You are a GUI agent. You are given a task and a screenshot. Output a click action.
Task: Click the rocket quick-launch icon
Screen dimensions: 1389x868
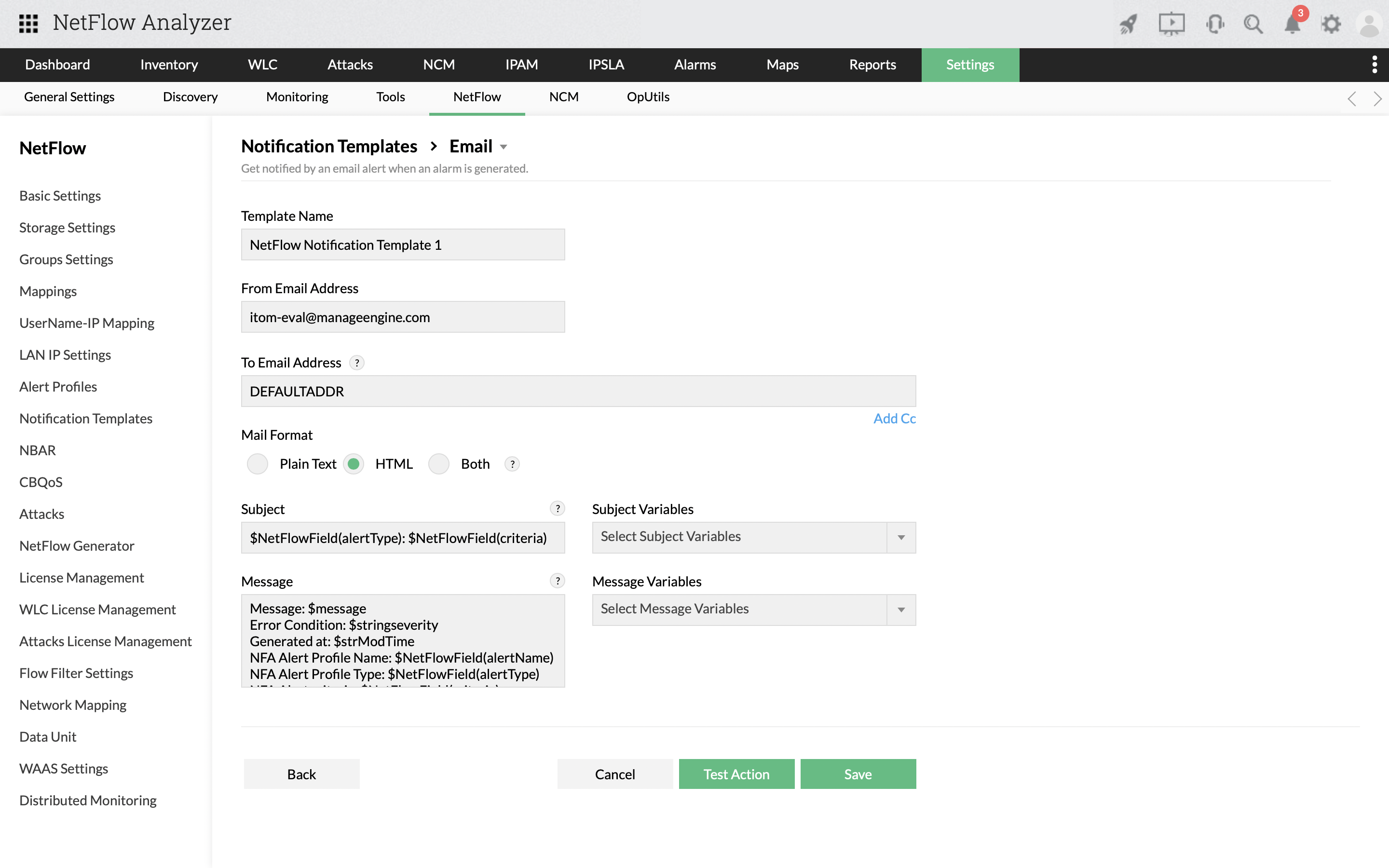(x=1128, y=24)
